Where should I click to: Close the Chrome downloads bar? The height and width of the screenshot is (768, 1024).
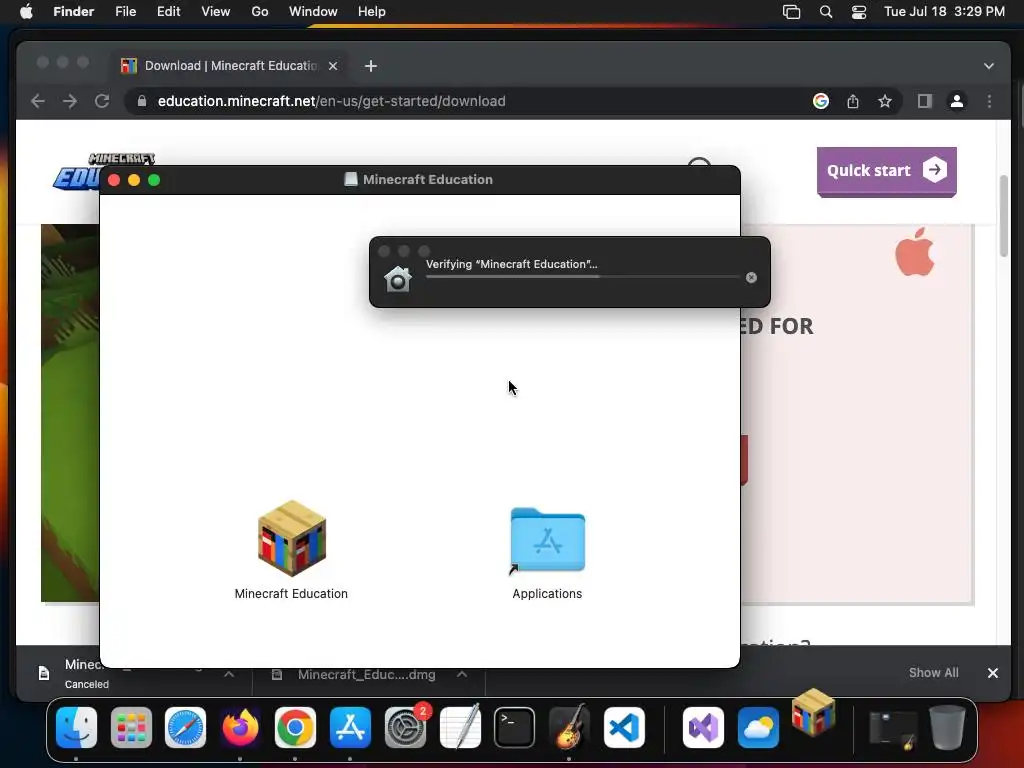click(x=993, y=673)
